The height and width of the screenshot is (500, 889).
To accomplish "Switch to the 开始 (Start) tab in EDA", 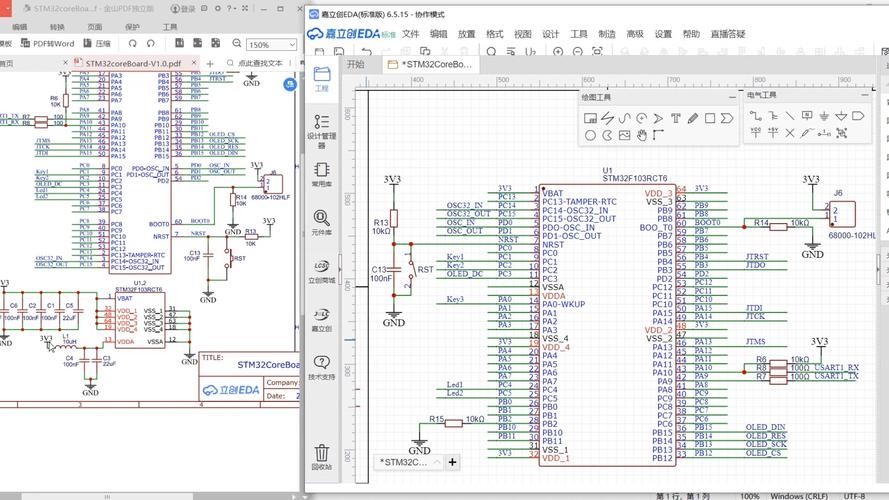I will tap(355, 64).
